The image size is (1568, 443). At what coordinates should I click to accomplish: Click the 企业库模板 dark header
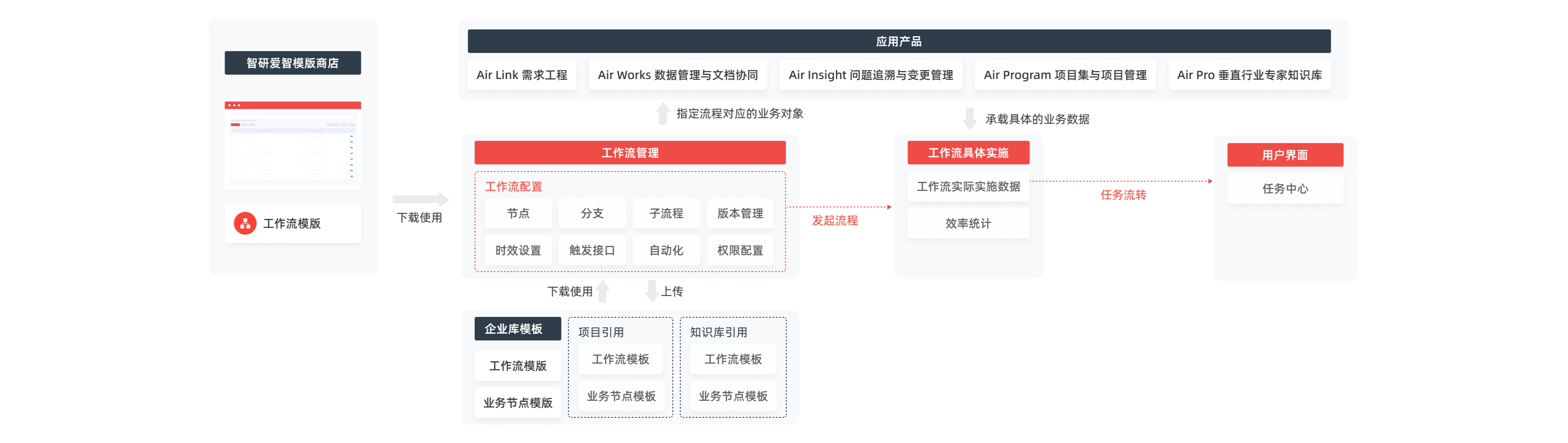[x=518, y=329]
